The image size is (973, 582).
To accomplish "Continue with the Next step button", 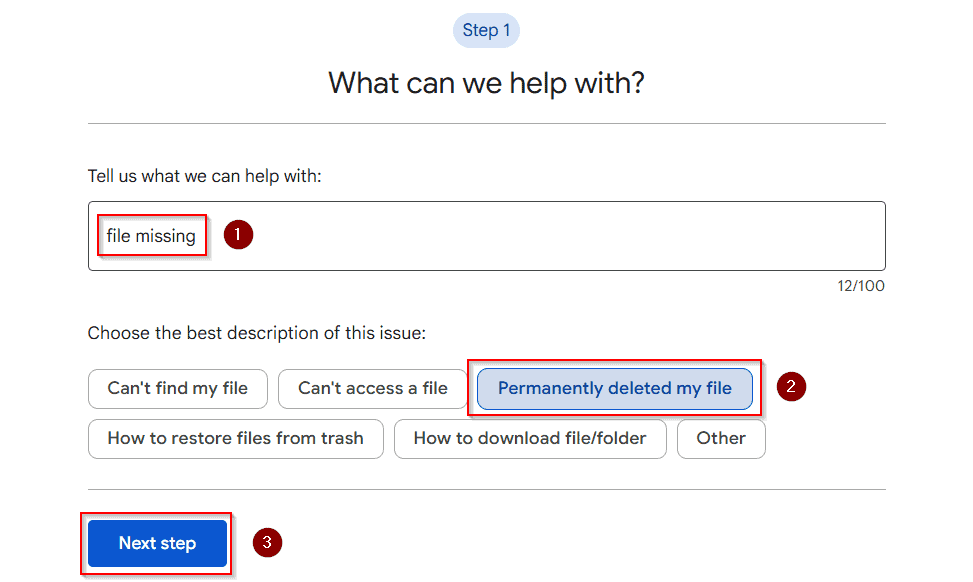I will [x=158, y=544].
